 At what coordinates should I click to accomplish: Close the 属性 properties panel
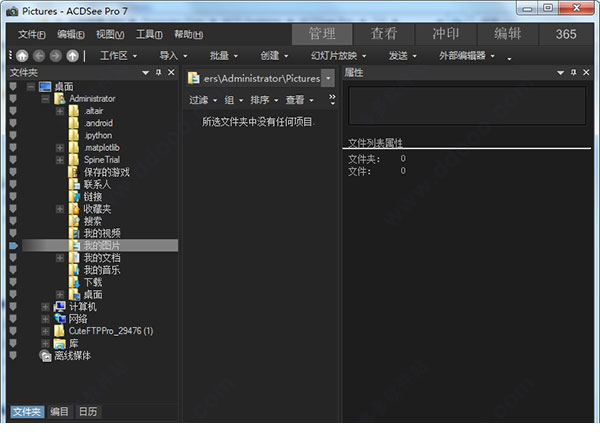point(586,72)
